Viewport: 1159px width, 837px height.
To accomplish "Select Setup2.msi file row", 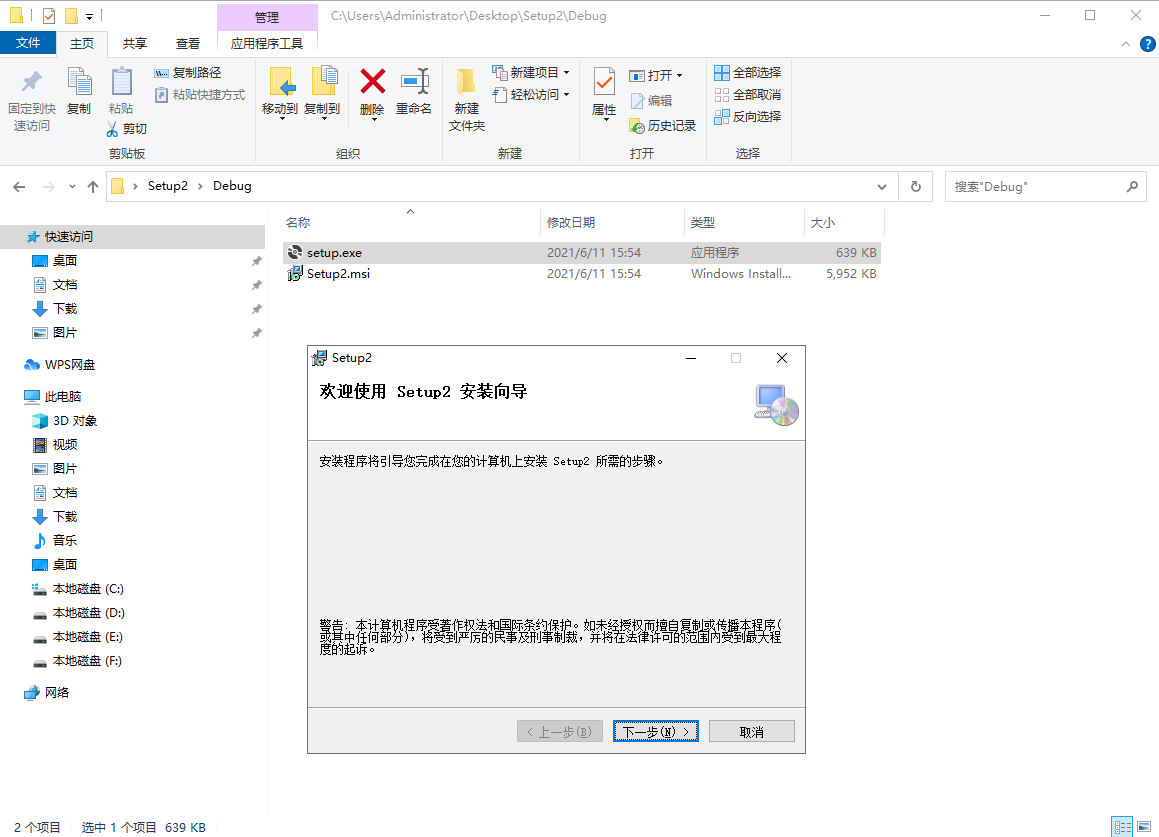I will point(582,274).
